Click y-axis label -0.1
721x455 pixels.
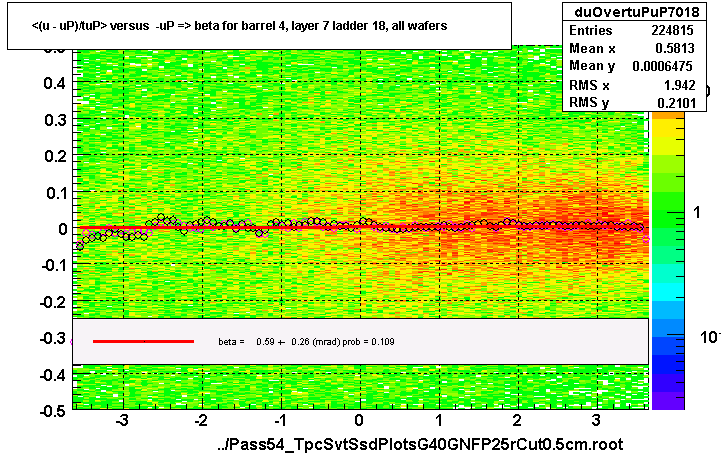point(53,265)
